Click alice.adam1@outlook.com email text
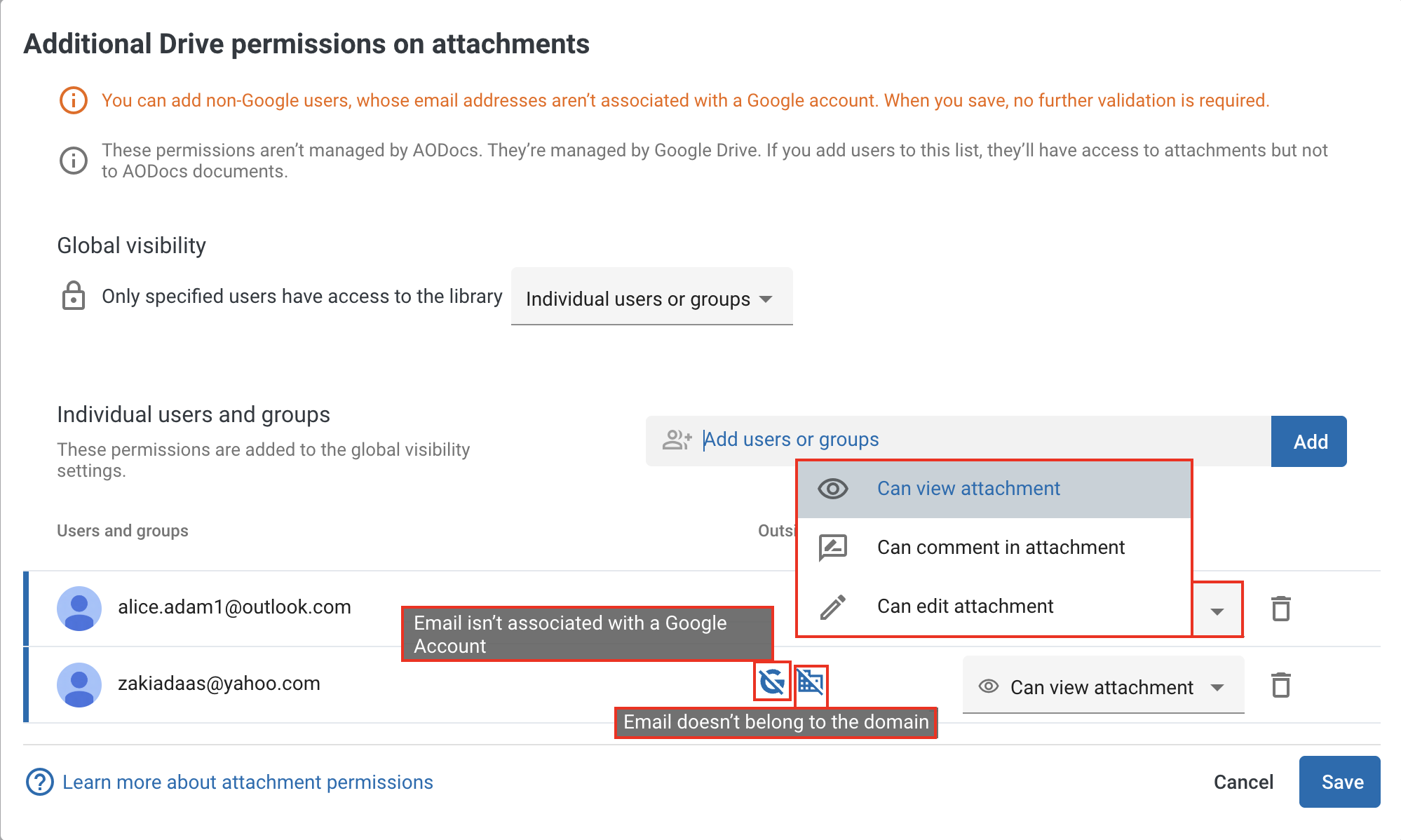 click(x=234, y=607)
